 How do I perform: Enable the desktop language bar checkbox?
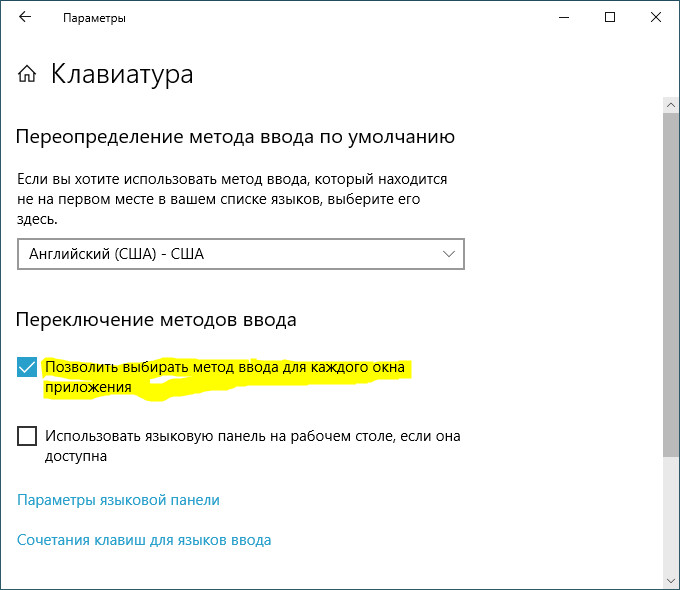[x=27, y=436]
